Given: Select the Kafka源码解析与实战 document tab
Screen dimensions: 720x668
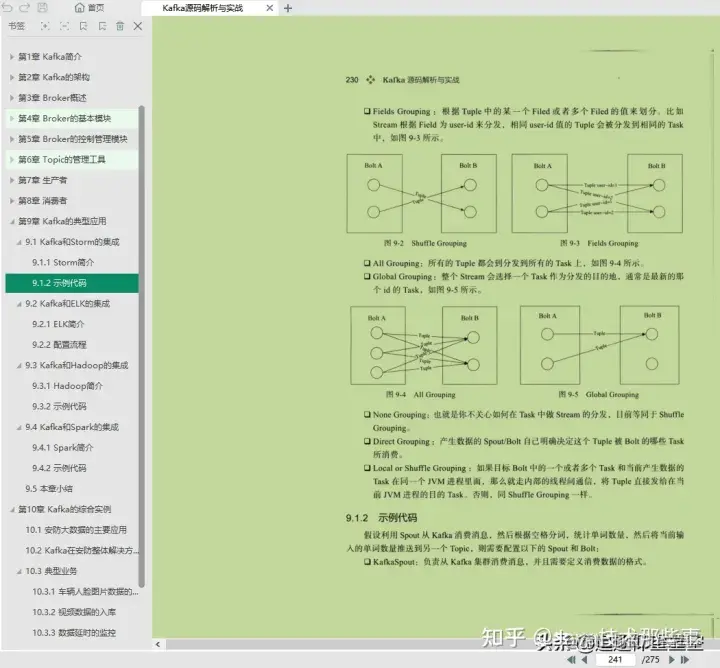Looking at the screenshot, I should (x=202, y=8).
